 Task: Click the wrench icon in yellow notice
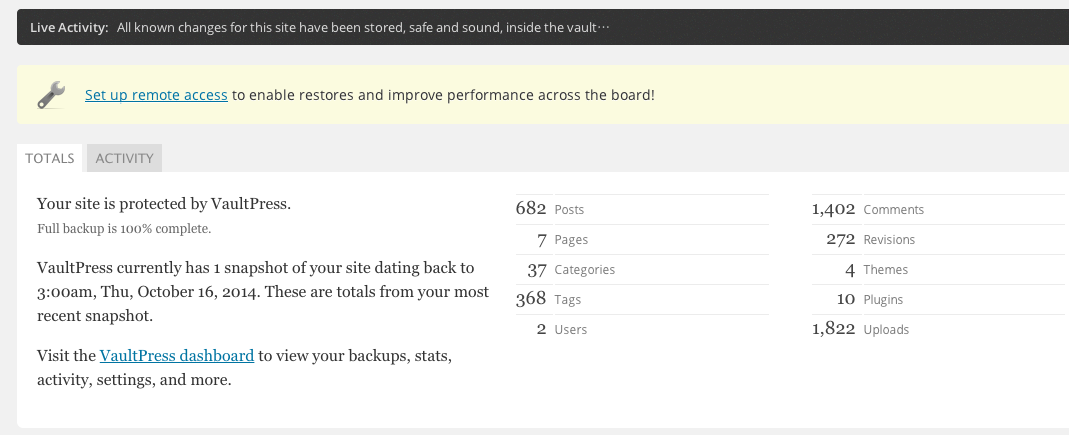[51, 95]
